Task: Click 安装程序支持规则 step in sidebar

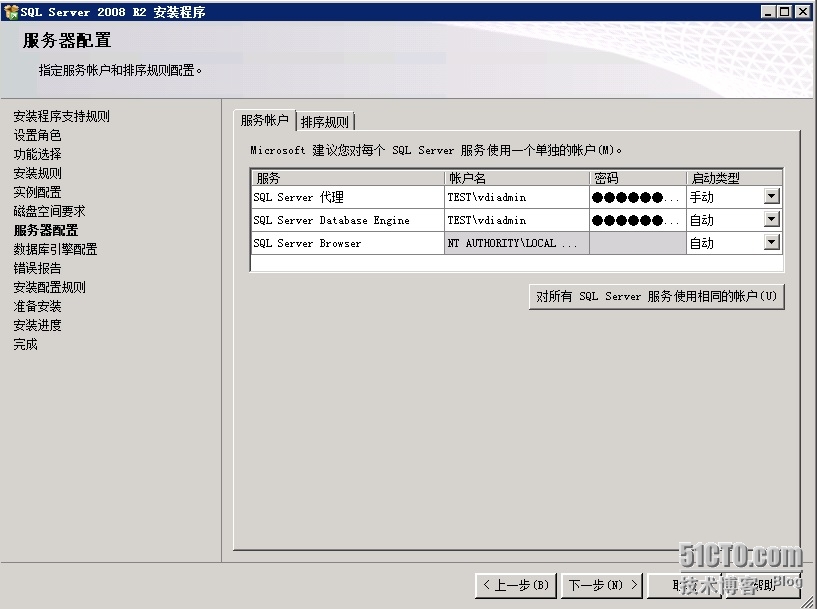Action: (x=61, y=116)
